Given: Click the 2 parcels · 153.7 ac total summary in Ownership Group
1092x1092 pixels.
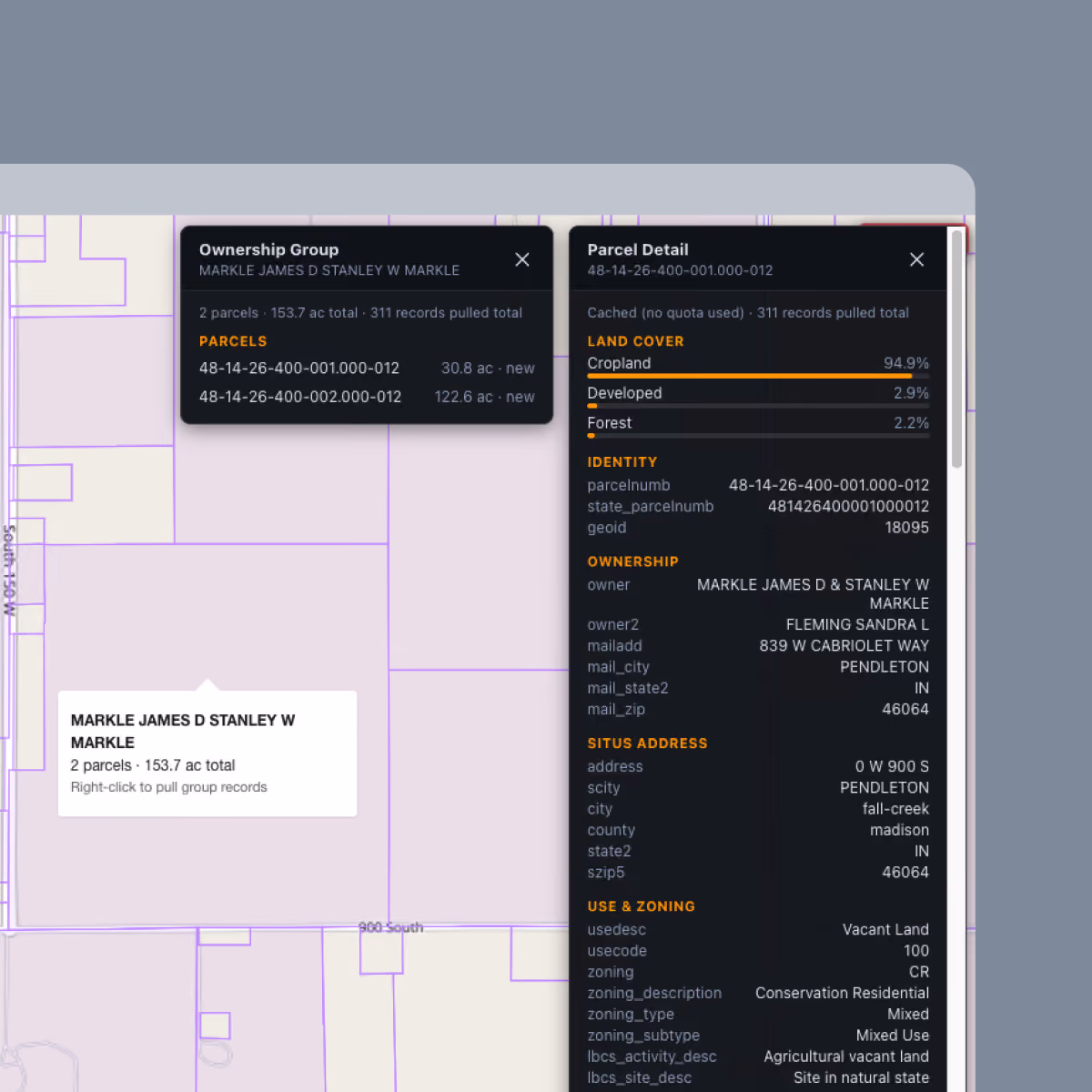Looking at the screenshot, I should tap(278, 312).
